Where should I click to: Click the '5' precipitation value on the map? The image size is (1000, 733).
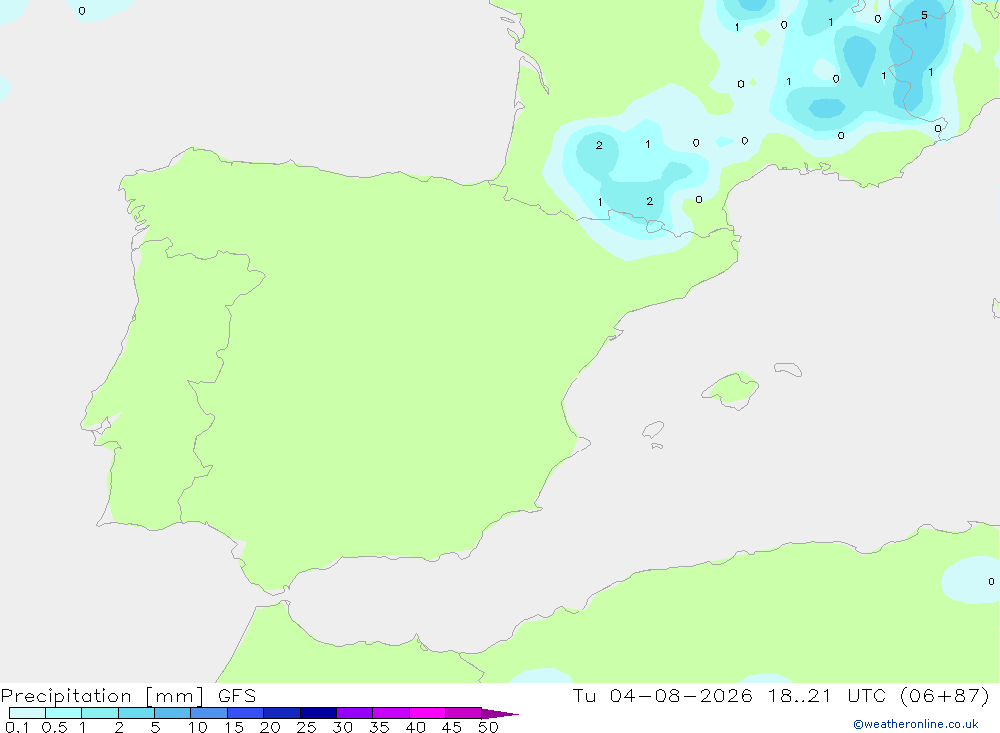click(924, 15)
